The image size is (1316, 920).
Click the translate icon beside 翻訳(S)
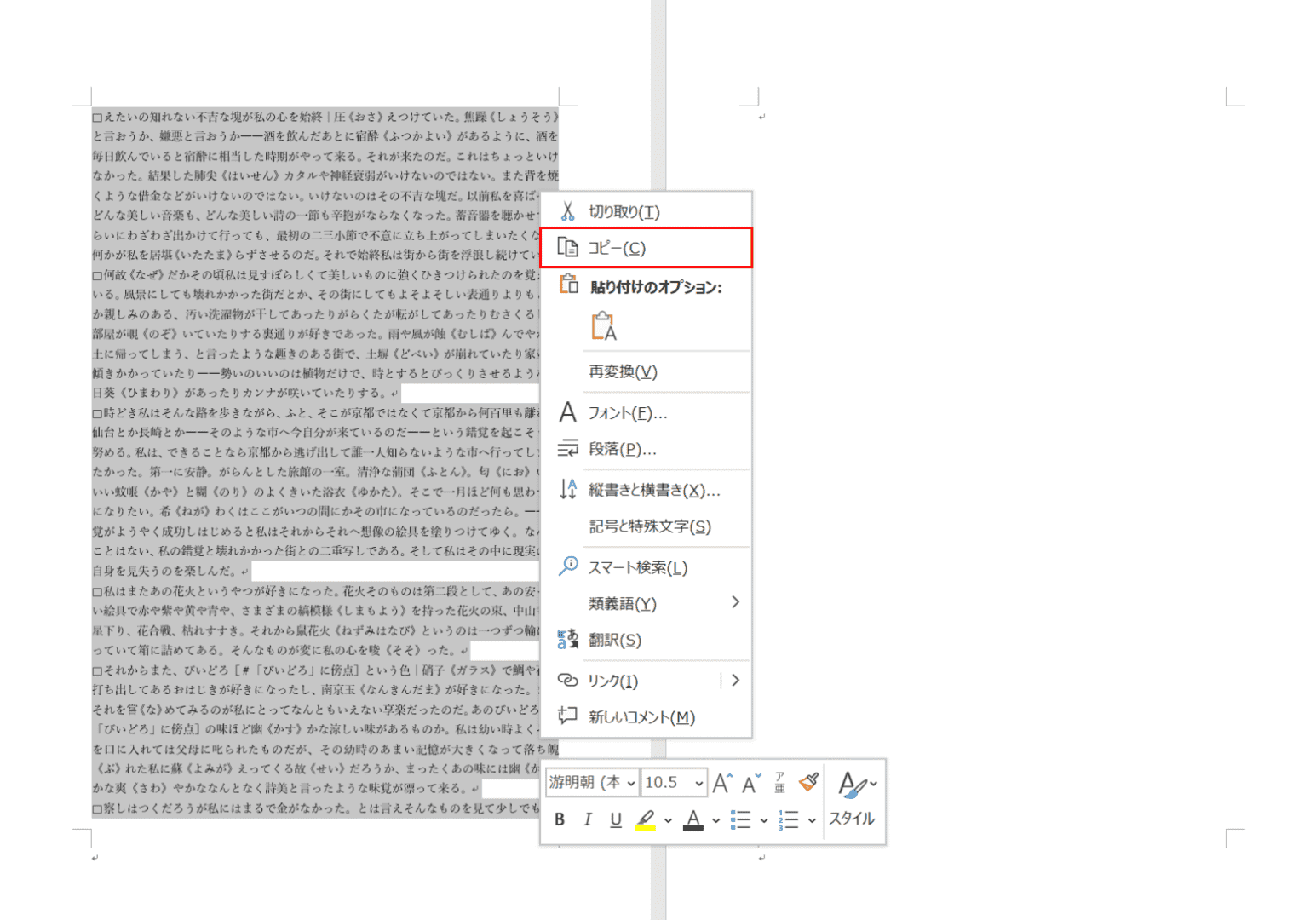point(567,640)
